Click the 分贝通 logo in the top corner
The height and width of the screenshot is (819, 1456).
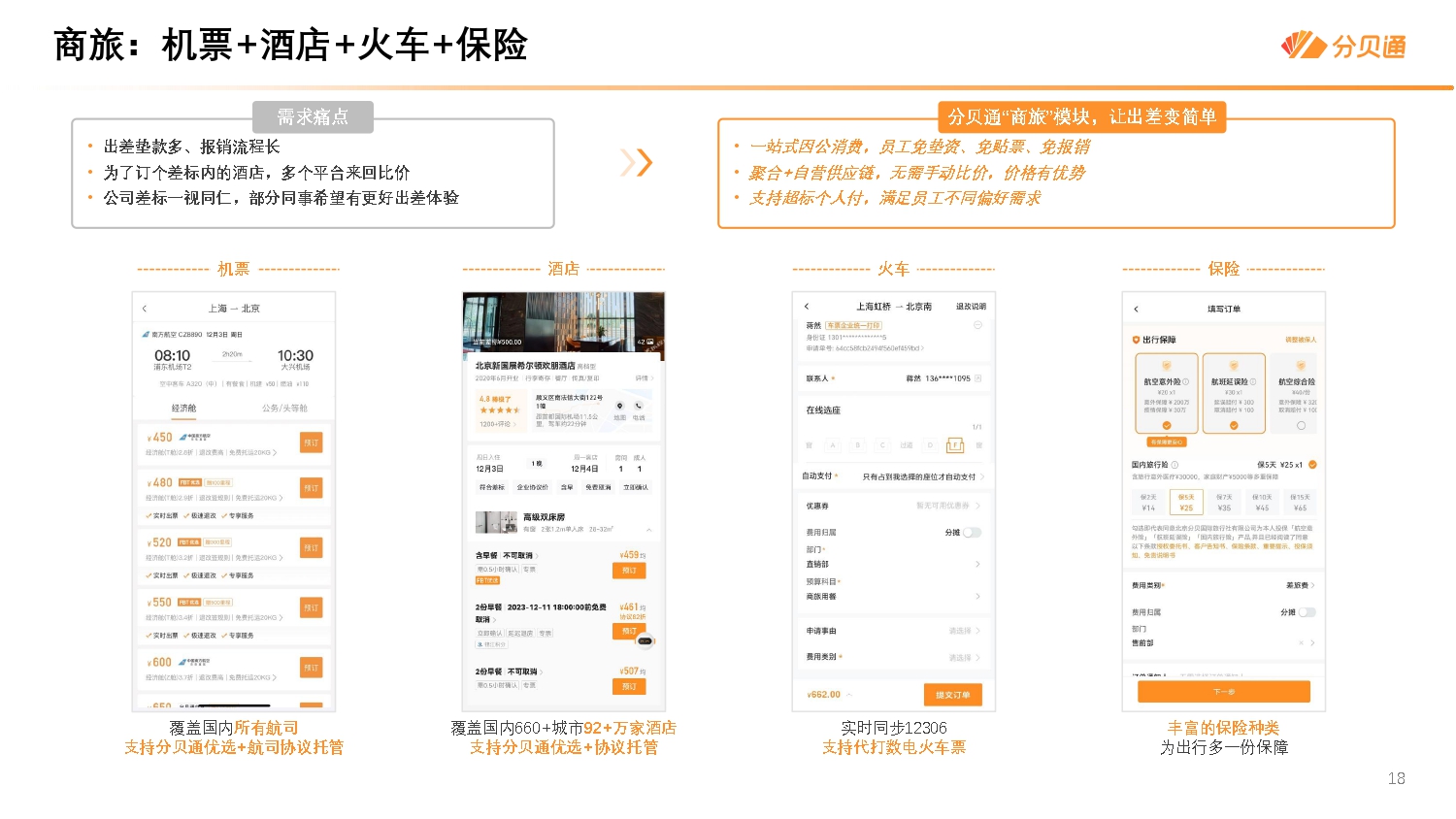(x=1344, y=44)
